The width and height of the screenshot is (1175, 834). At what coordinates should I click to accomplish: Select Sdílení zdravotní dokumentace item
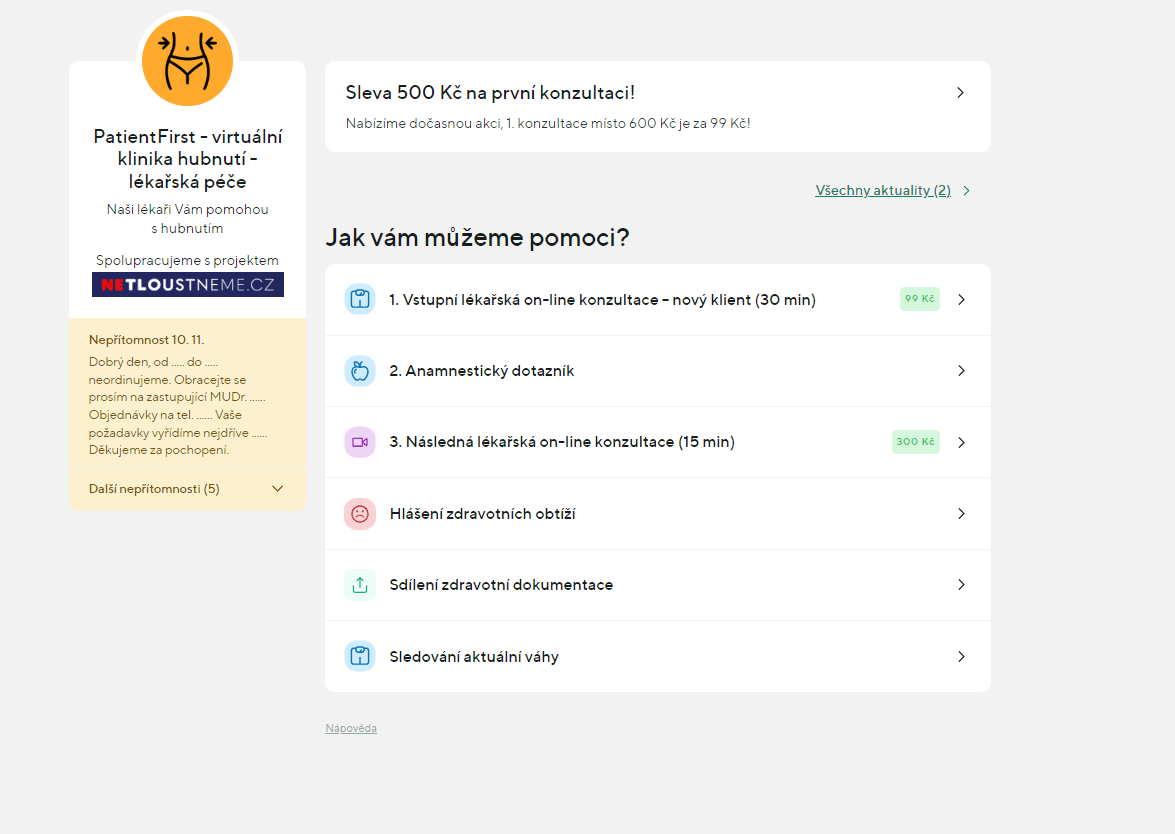[501, 585]
